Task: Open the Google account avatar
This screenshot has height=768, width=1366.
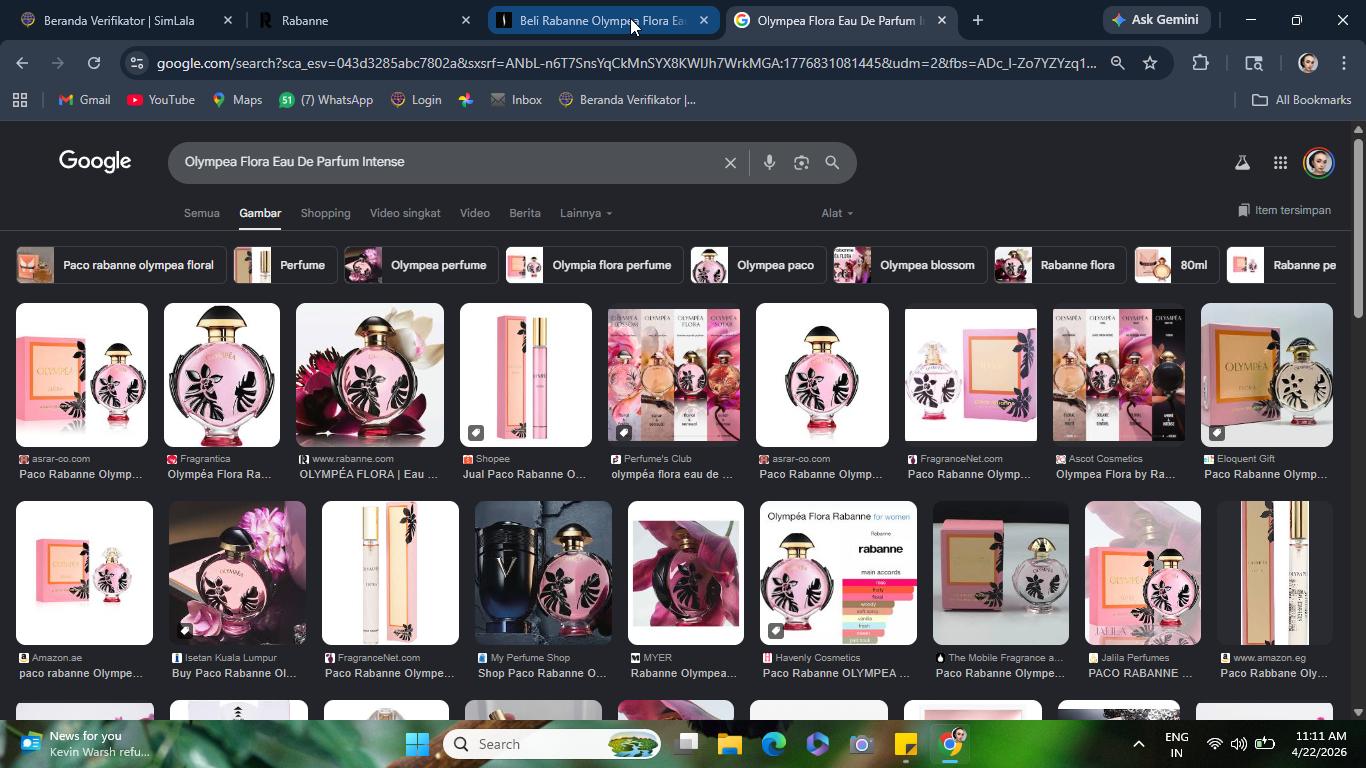Action: pyautogui.click(x=1318, y=163)
